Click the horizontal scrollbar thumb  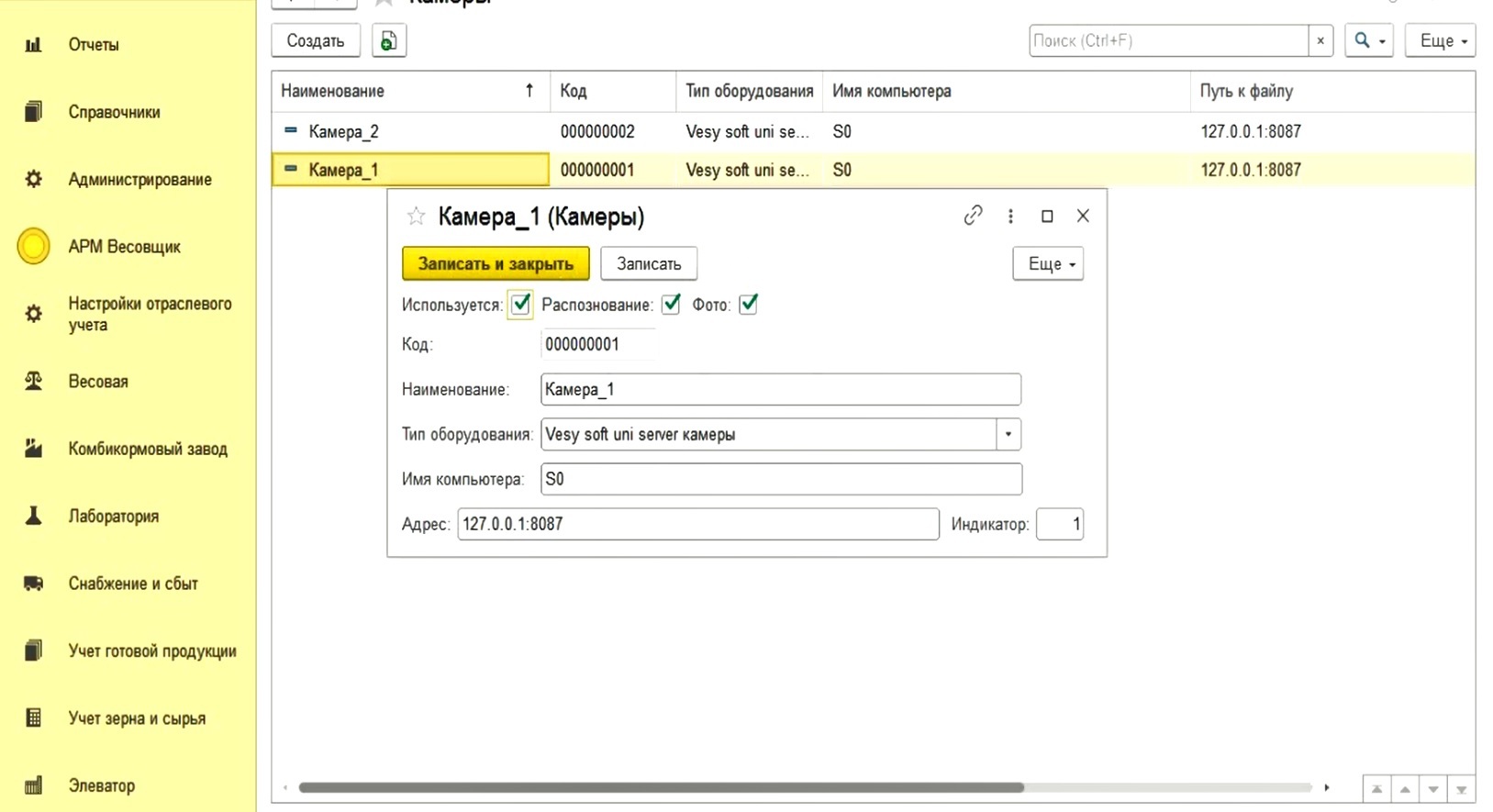661,787
